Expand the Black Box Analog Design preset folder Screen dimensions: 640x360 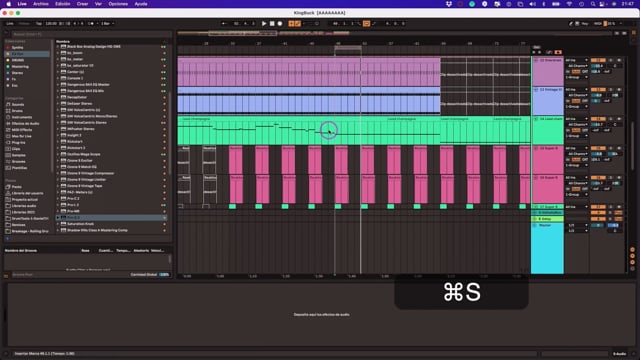[58, 47]
